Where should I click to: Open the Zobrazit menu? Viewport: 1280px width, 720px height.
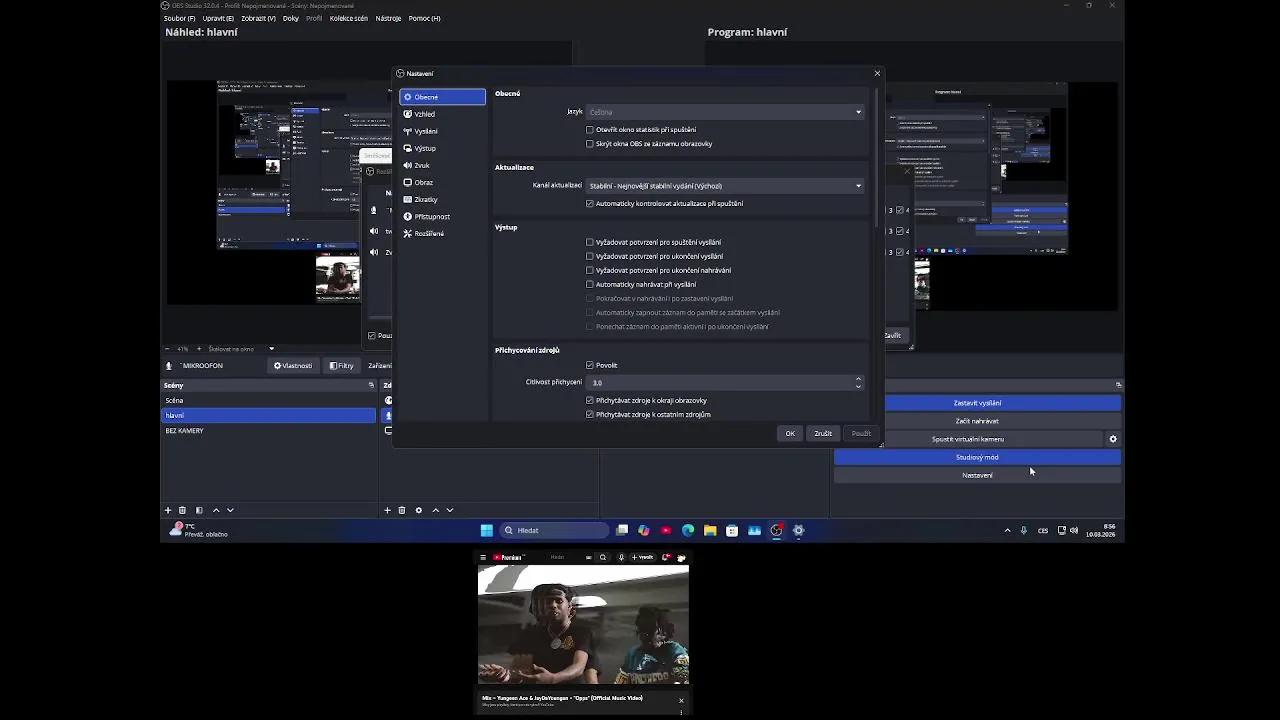point(259,18)
